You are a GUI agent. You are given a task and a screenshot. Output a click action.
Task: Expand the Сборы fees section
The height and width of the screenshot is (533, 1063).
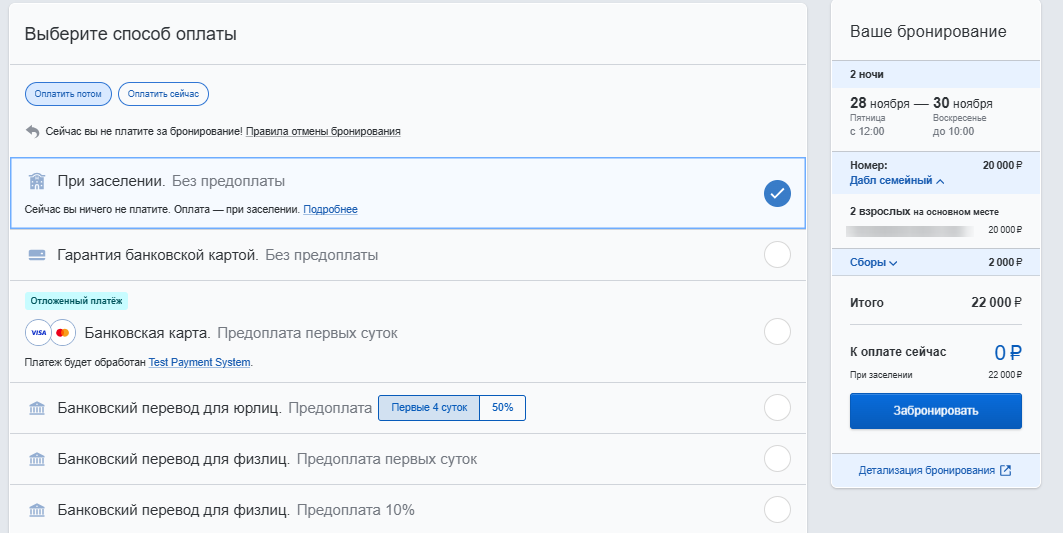click(x=873, y=262)
